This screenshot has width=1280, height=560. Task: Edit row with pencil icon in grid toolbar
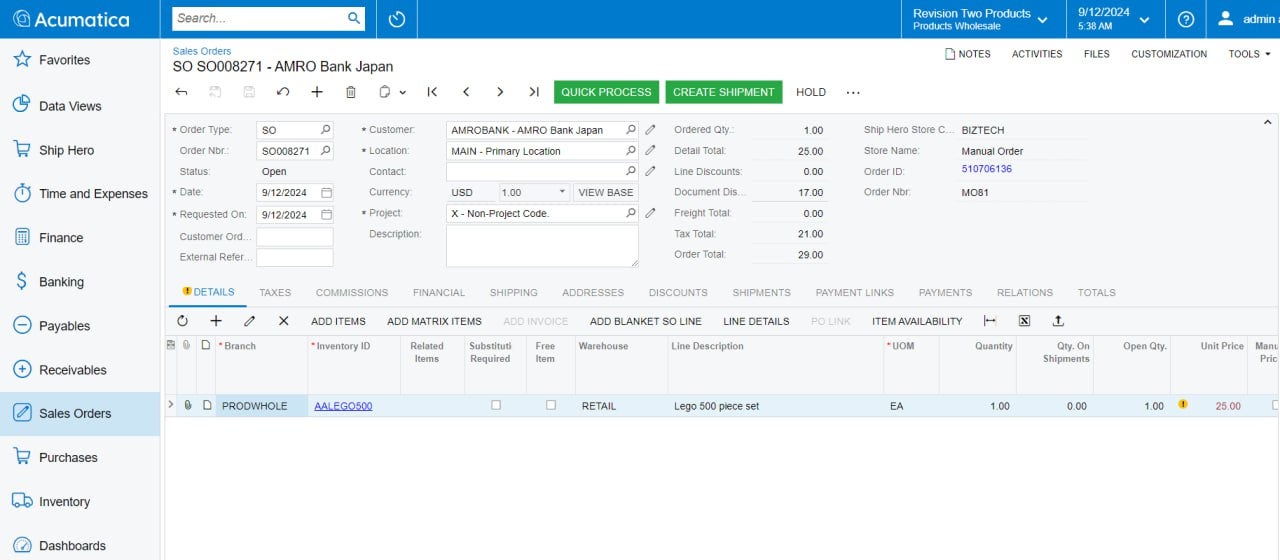(250, 321)
